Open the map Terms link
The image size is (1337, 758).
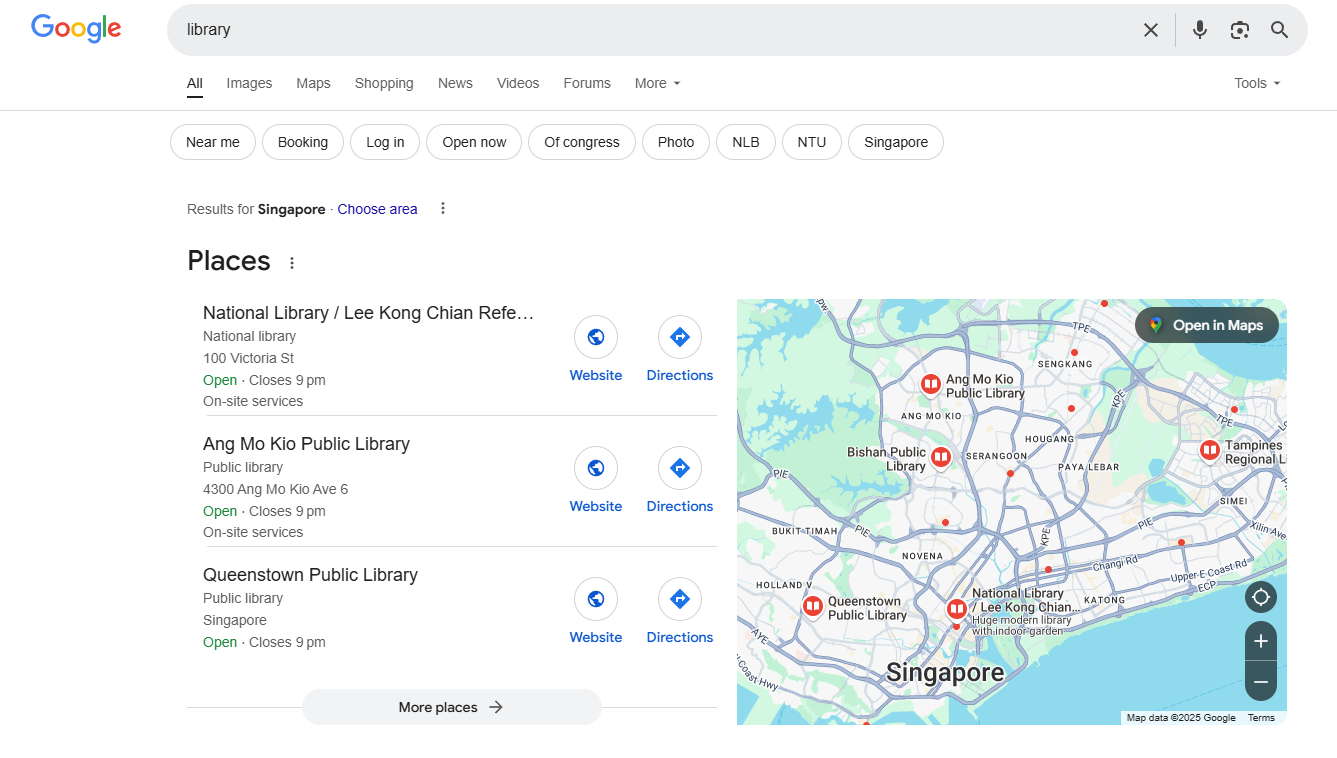coord(1261,718)
